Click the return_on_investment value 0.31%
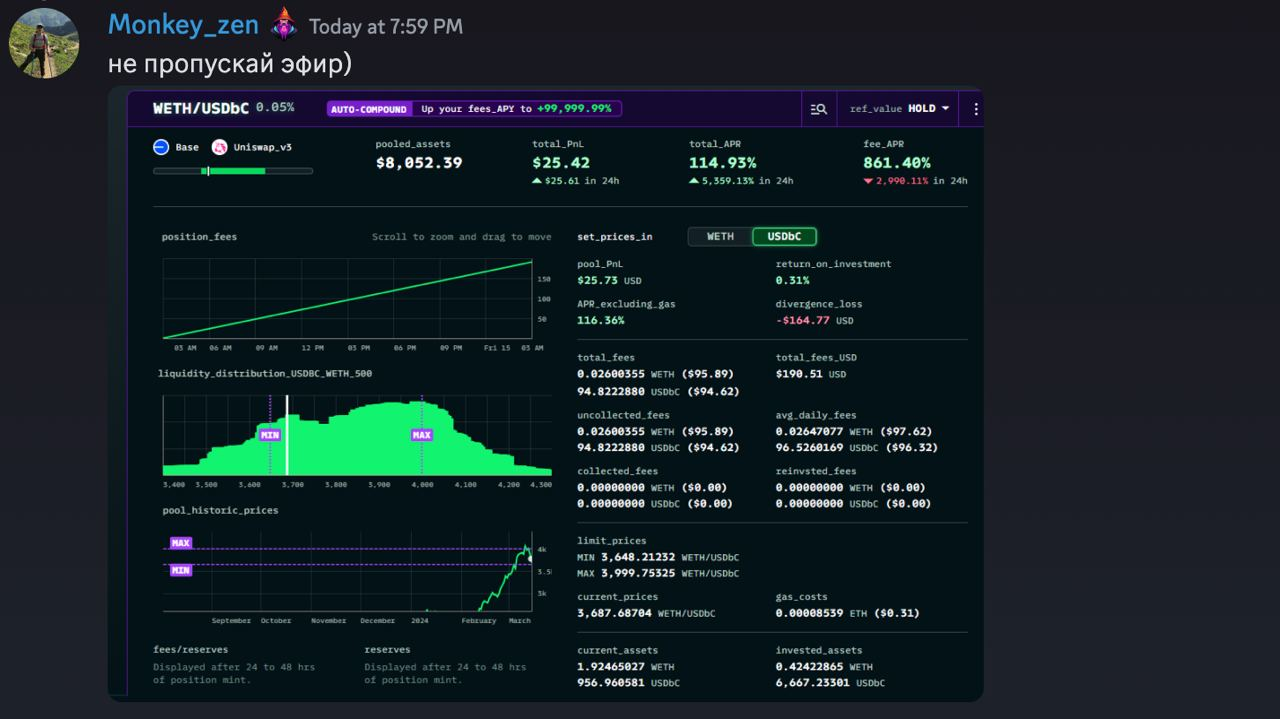This screenshot has height=719, width=1280. coord(793,281)
